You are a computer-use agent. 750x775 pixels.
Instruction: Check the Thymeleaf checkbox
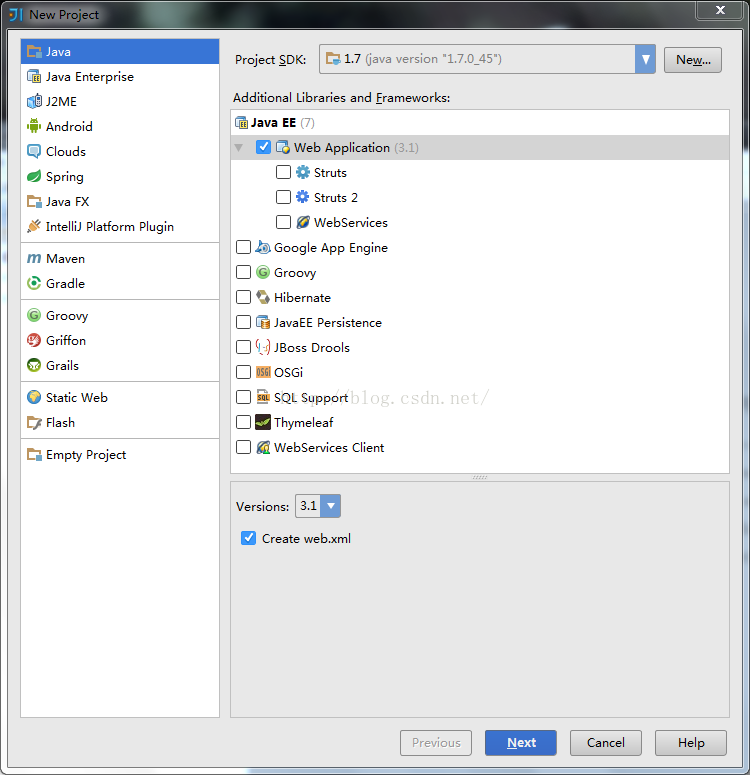click(x=243, y=422)
